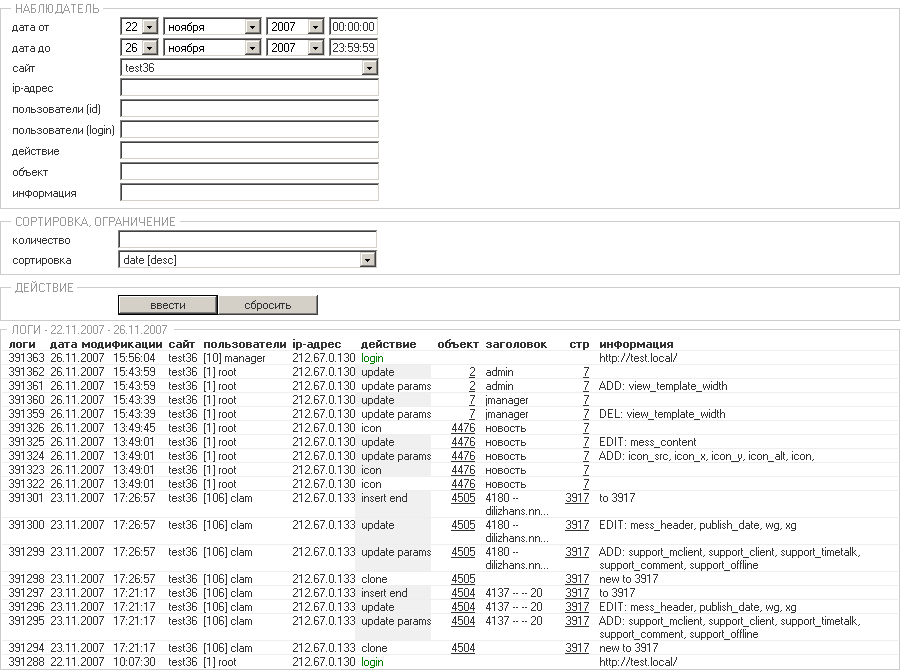Open object link 4504 in log row 391294

tap(463, 648)
